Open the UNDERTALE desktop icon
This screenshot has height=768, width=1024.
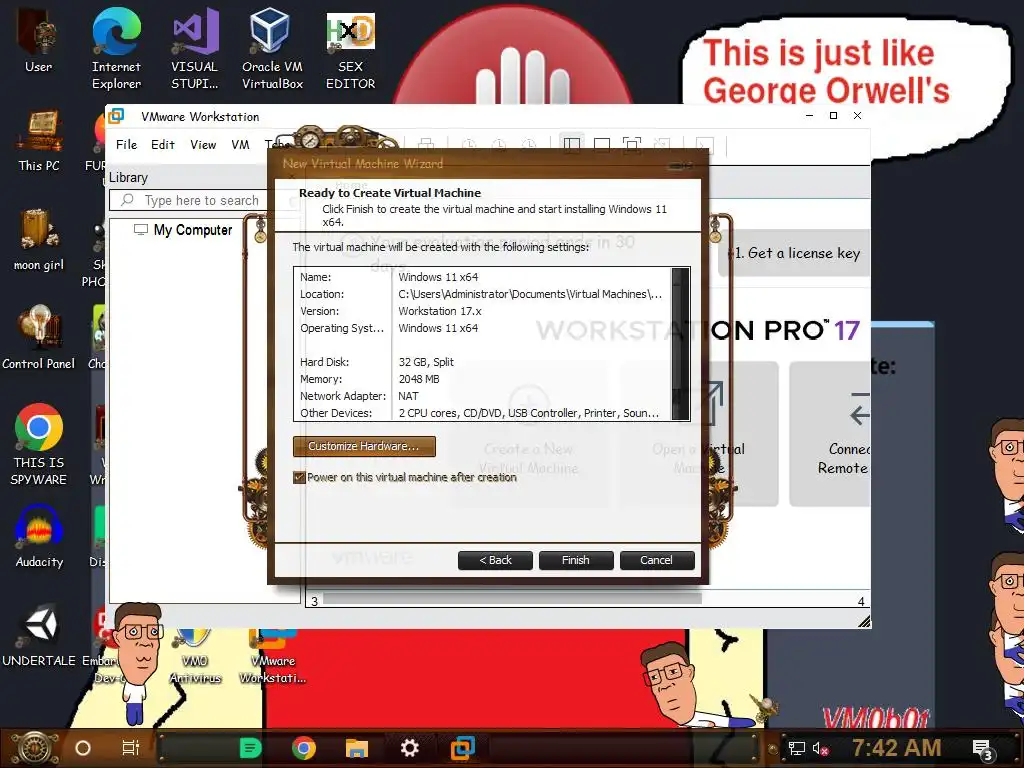[x=39, y=636]
